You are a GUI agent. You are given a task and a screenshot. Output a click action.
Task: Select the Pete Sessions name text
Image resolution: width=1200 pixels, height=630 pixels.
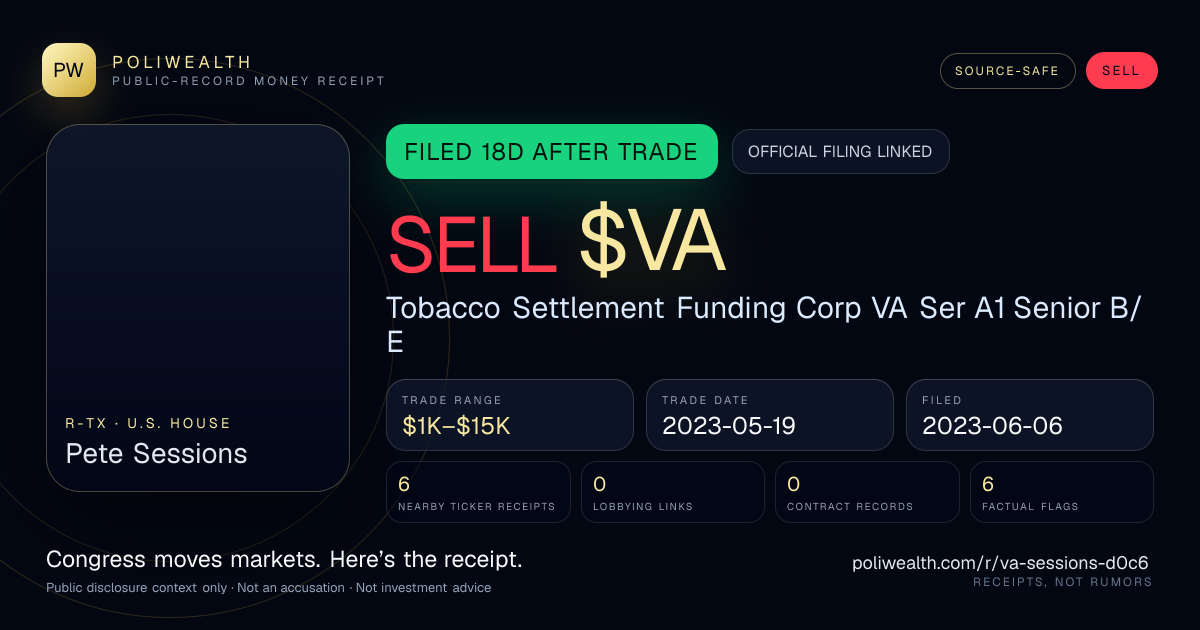(156, 454)
